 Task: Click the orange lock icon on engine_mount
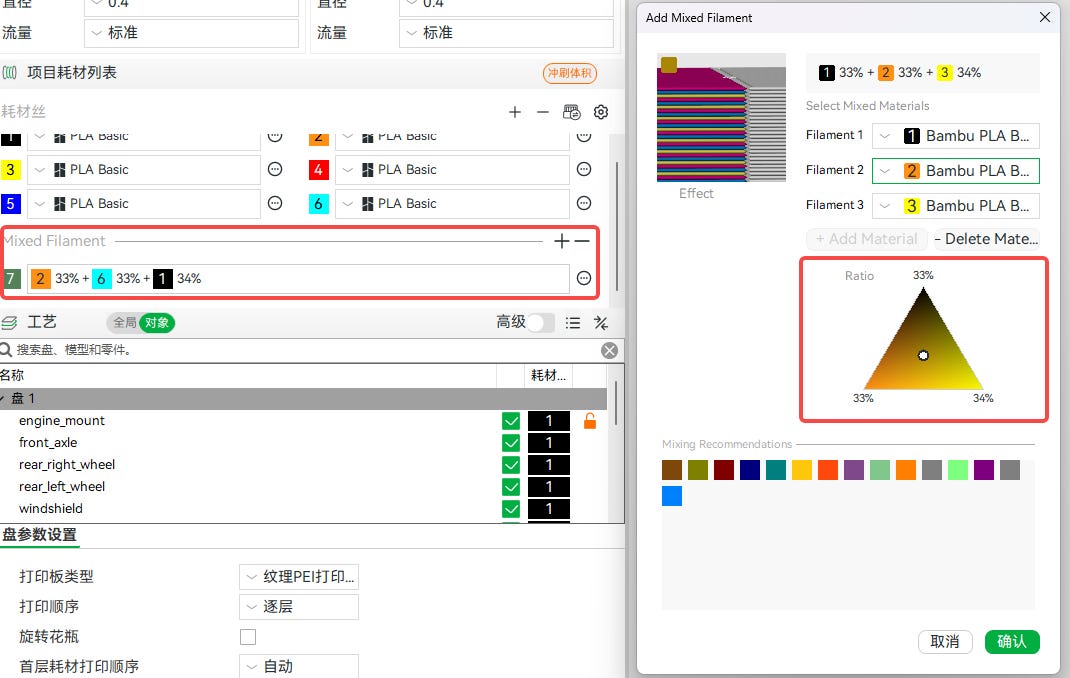pos(590,421)
